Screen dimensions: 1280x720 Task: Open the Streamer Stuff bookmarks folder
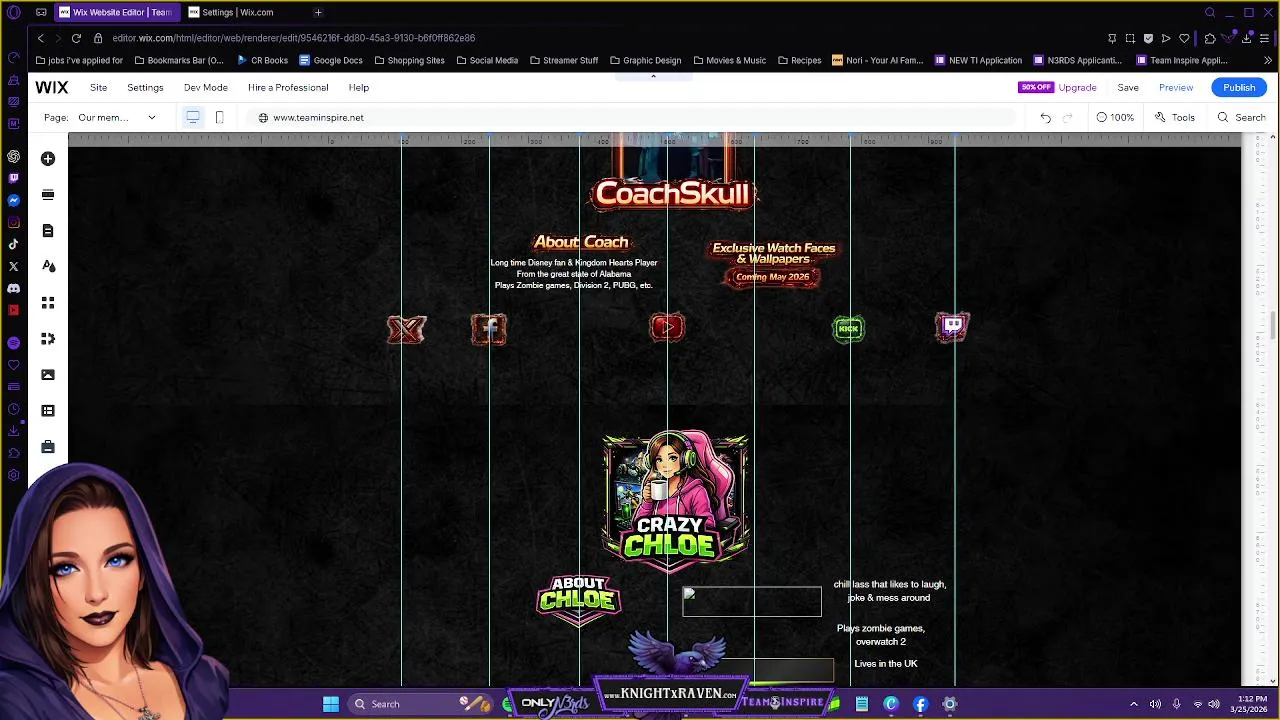(563, 60)
